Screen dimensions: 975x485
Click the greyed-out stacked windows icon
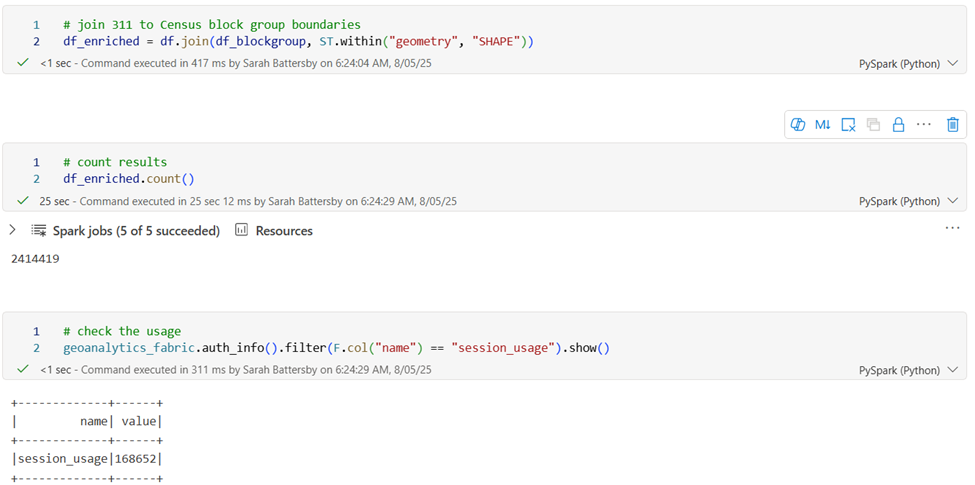pos(873,124)
